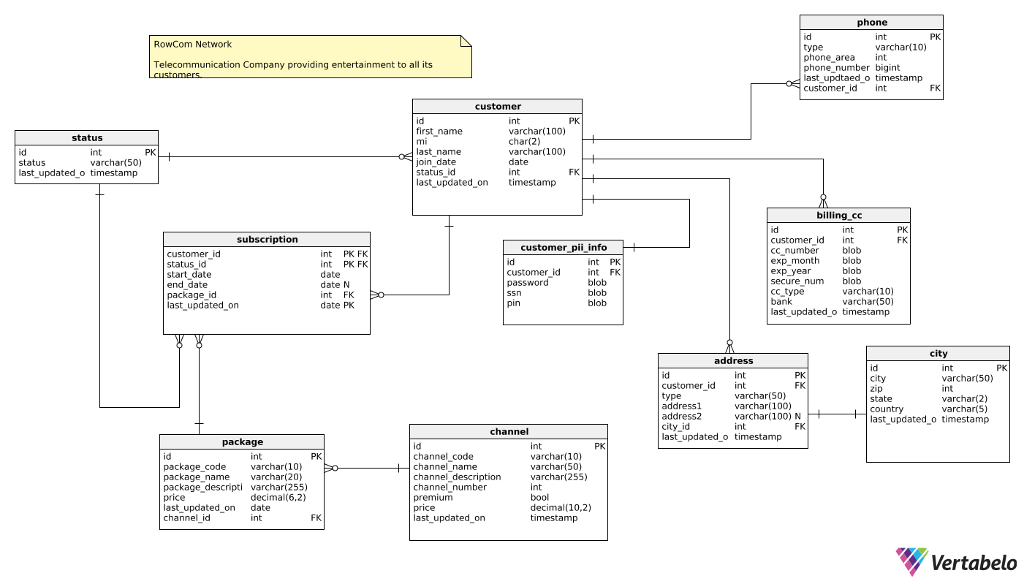Expand the customer_pii_info table
The width and height of the screenshot is (1024, 584).
[x=562, y=246]
